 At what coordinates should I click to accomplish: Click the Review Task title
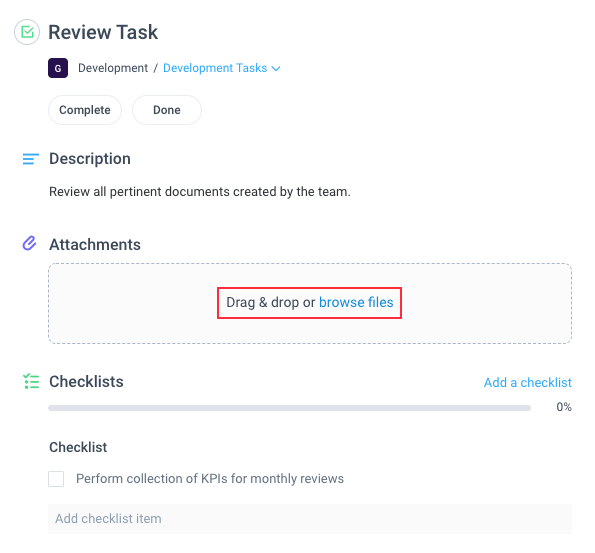[103, 32]
